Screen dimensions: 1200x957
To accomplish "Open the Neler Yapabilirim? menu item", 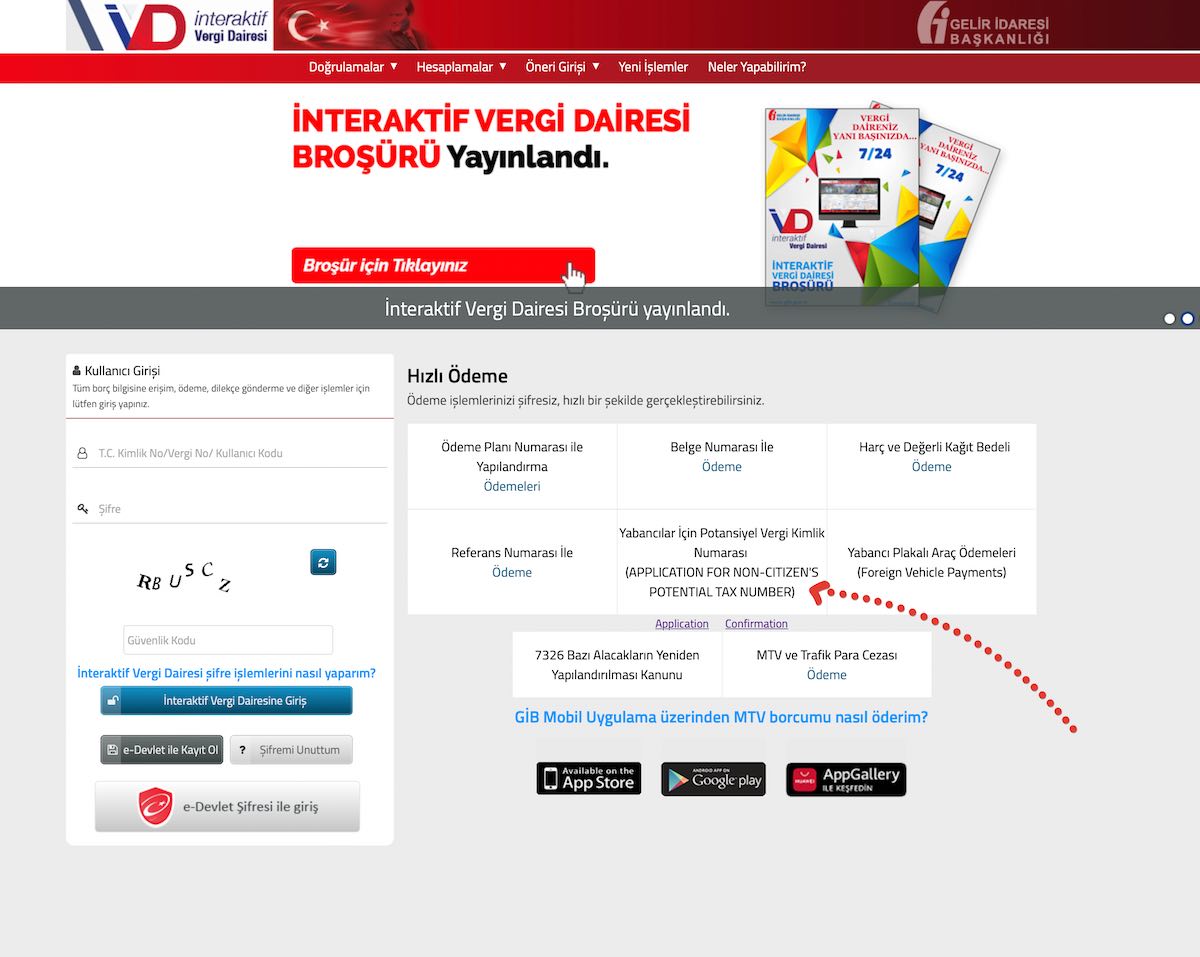I will pos(757,67).
